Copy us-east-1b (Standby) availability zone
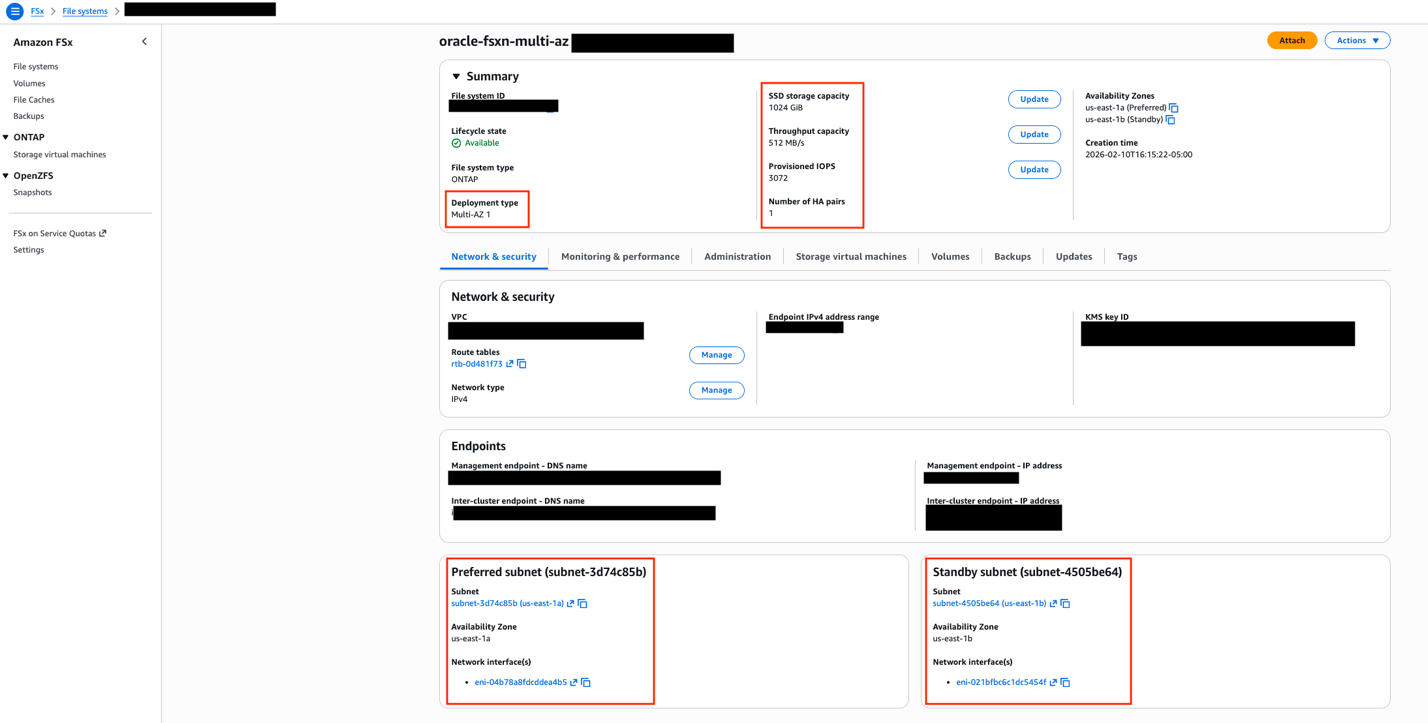The width and height of the screenshot is (1428, 723). tap(1171, 120)
